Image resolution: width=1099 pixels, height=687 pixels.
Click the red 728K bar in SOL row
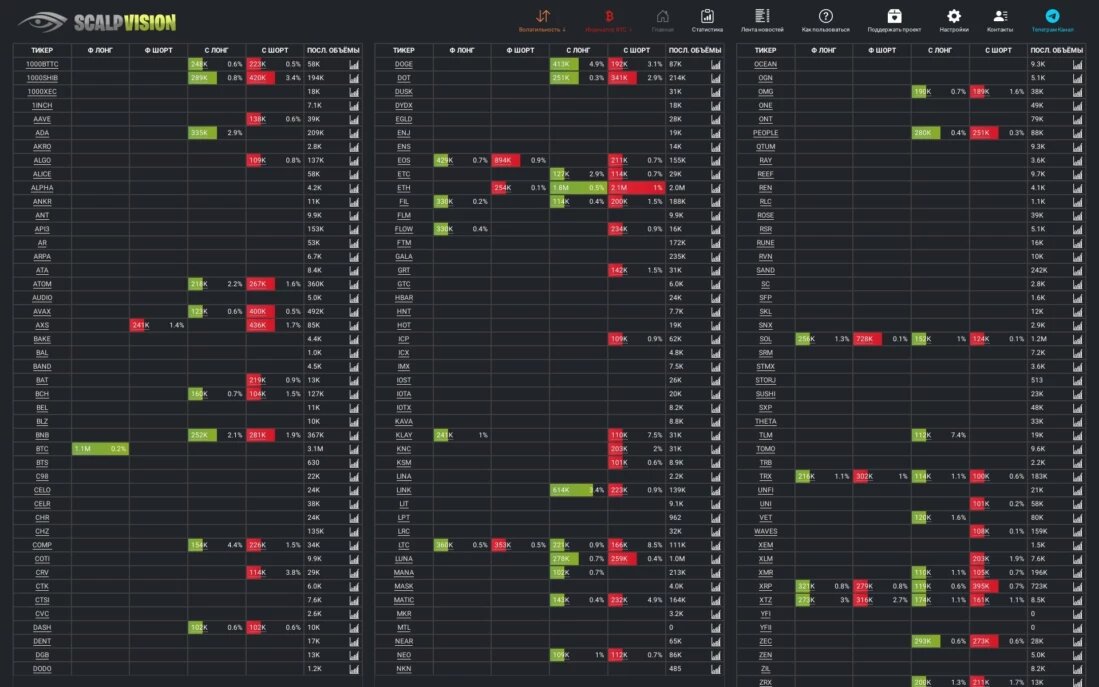tap(867, 339)
